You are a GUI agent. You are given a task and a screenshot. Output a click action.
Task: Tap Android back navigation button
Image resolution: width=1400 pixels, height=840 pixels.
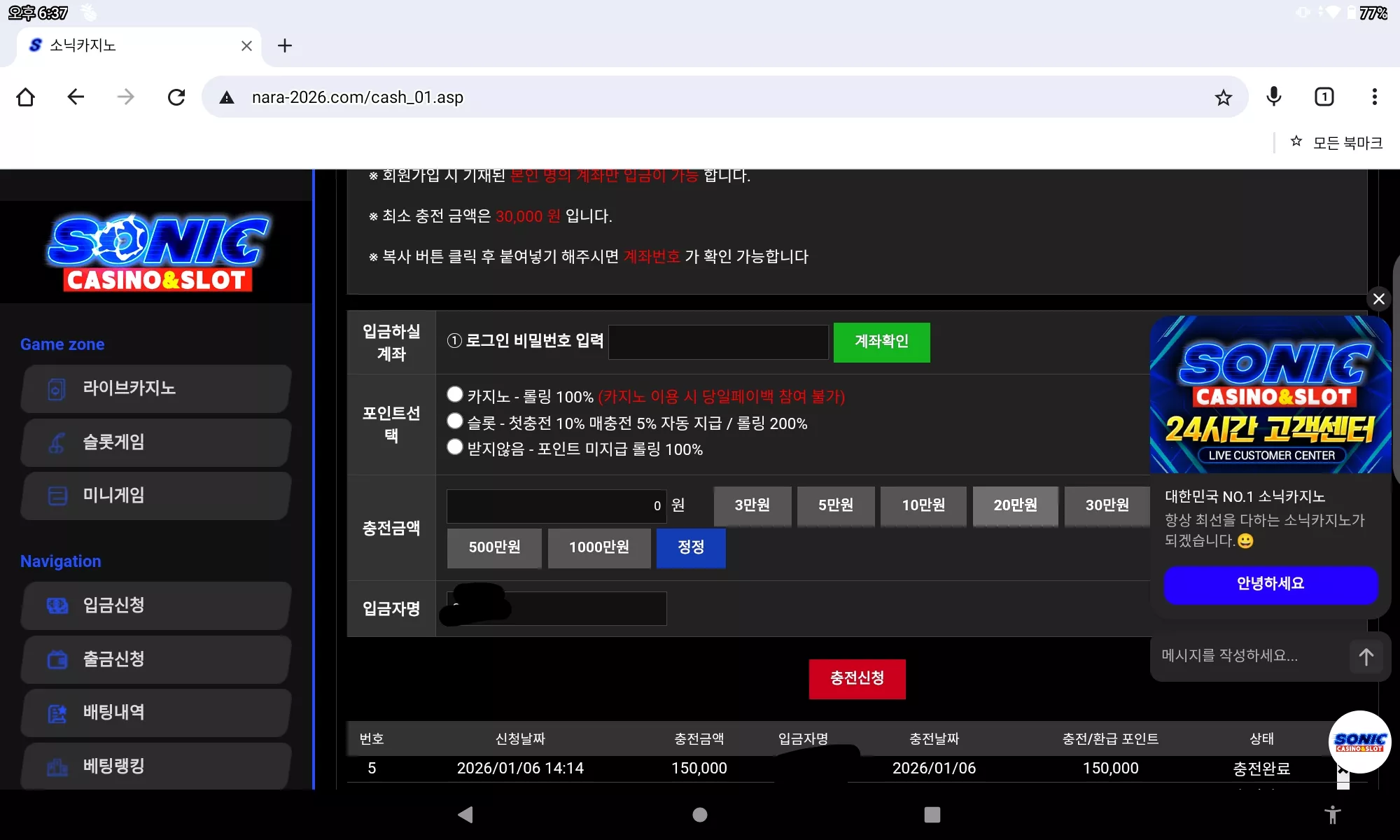pos(465,815)
